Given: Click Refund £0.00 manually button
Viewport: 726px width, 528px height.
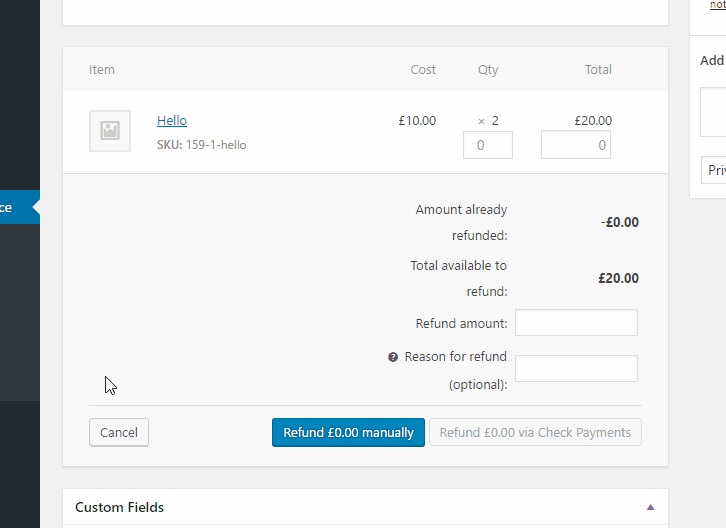Looking at the screenshot, I should (x=348, y=432).
